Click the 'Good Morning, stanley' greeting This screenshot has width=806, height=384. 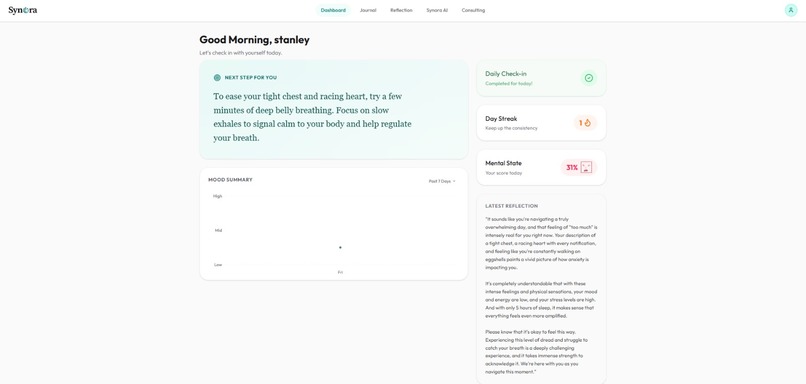[x=254, y=40]
